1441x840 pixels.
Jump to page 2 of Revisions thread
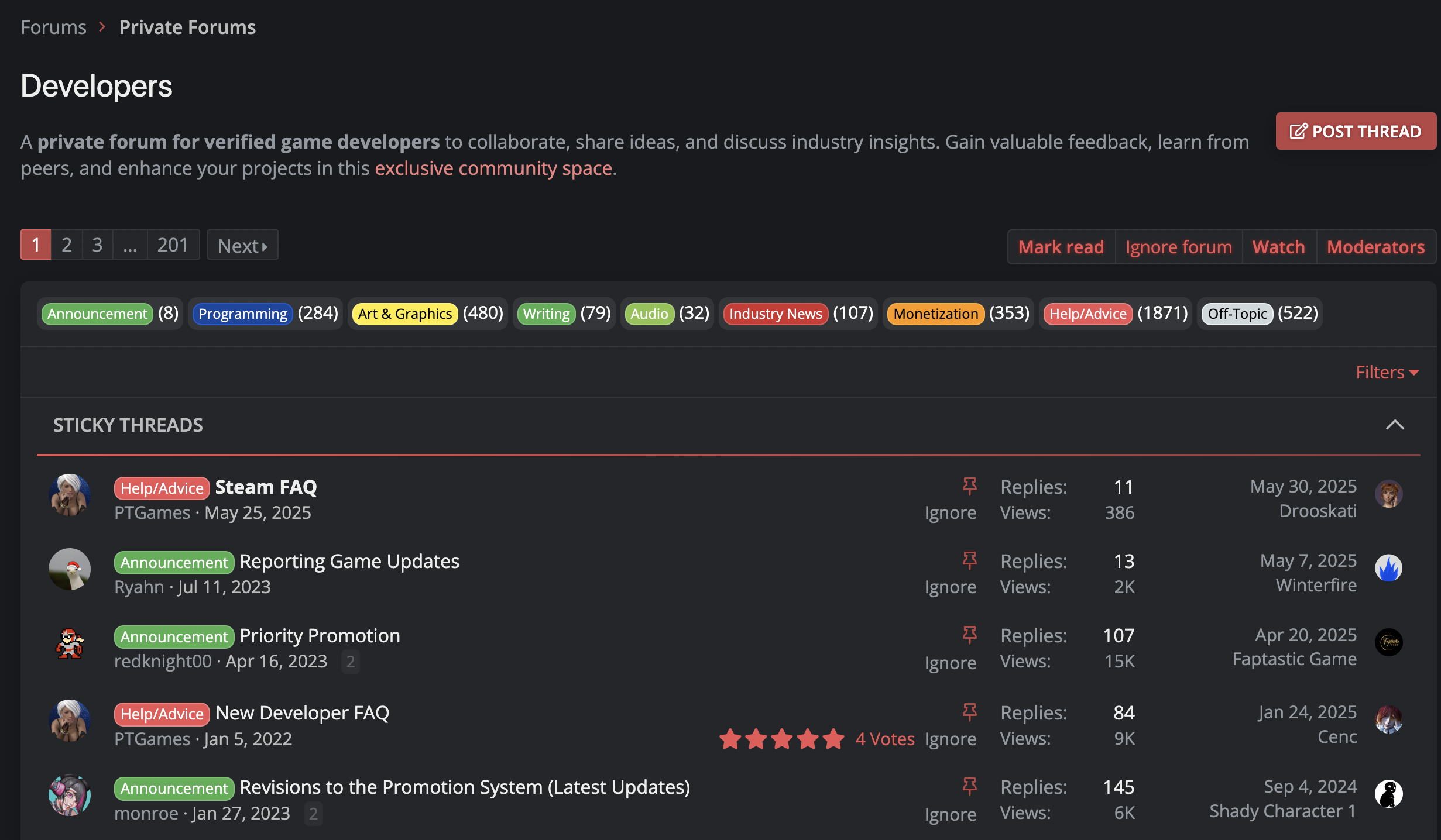coord(314,813)
